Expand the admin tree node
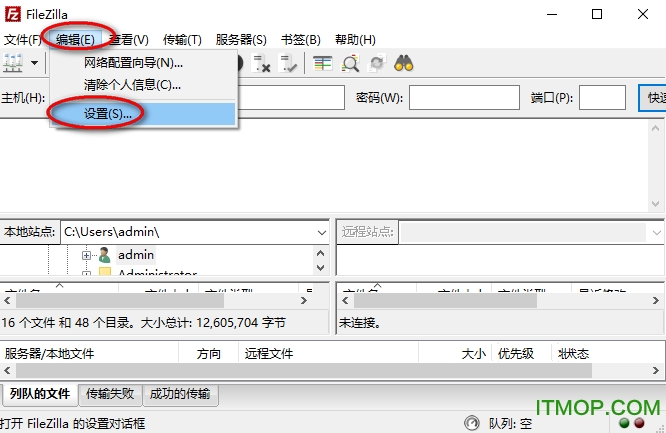 [x=86, y=255]
